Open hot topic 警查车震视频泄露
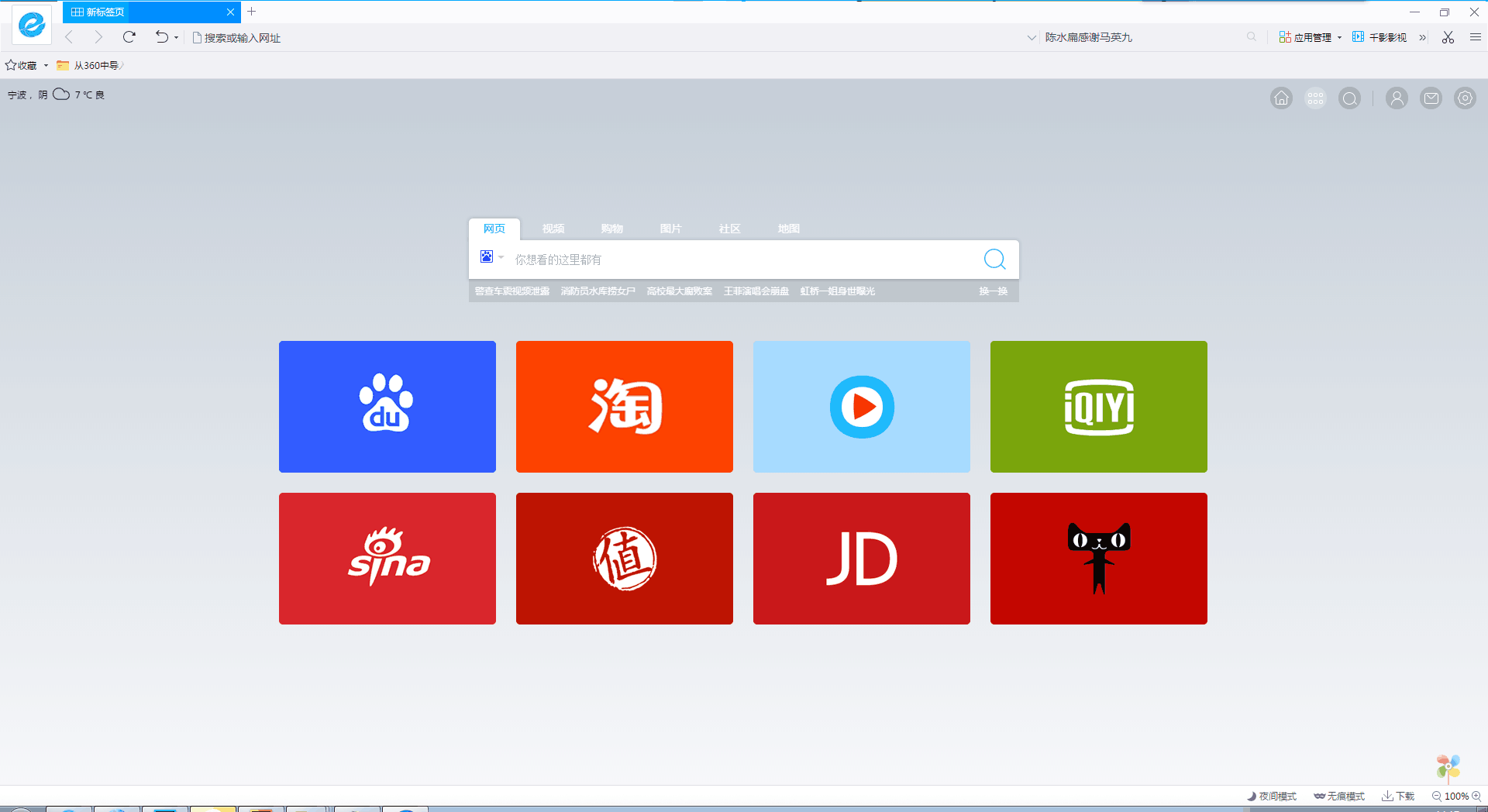The width and height of the screenshot is (1488, 812). [512, 291]
